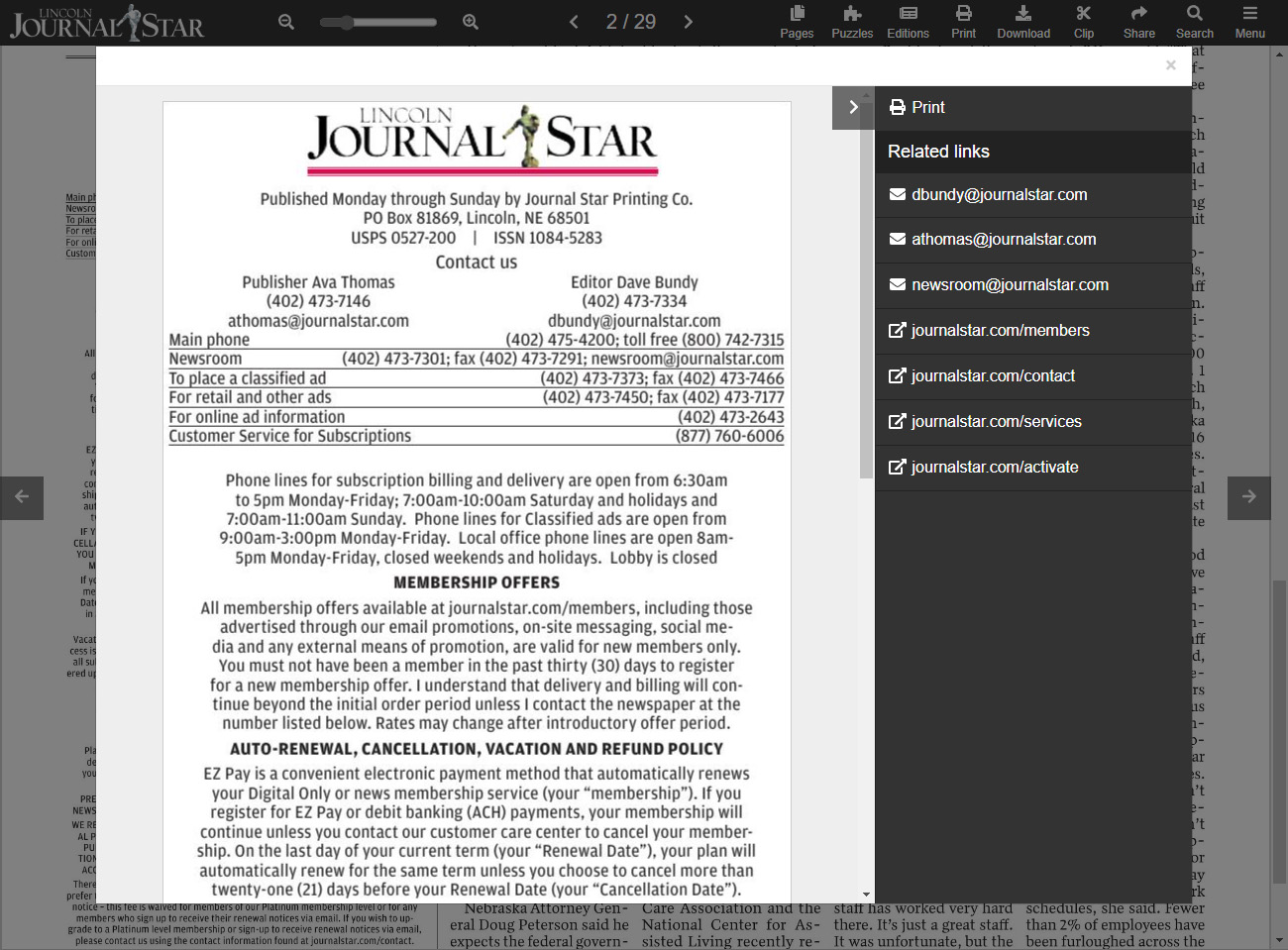
Task: Open journalstar.com/activate link
Action: [x=995, y=468]
